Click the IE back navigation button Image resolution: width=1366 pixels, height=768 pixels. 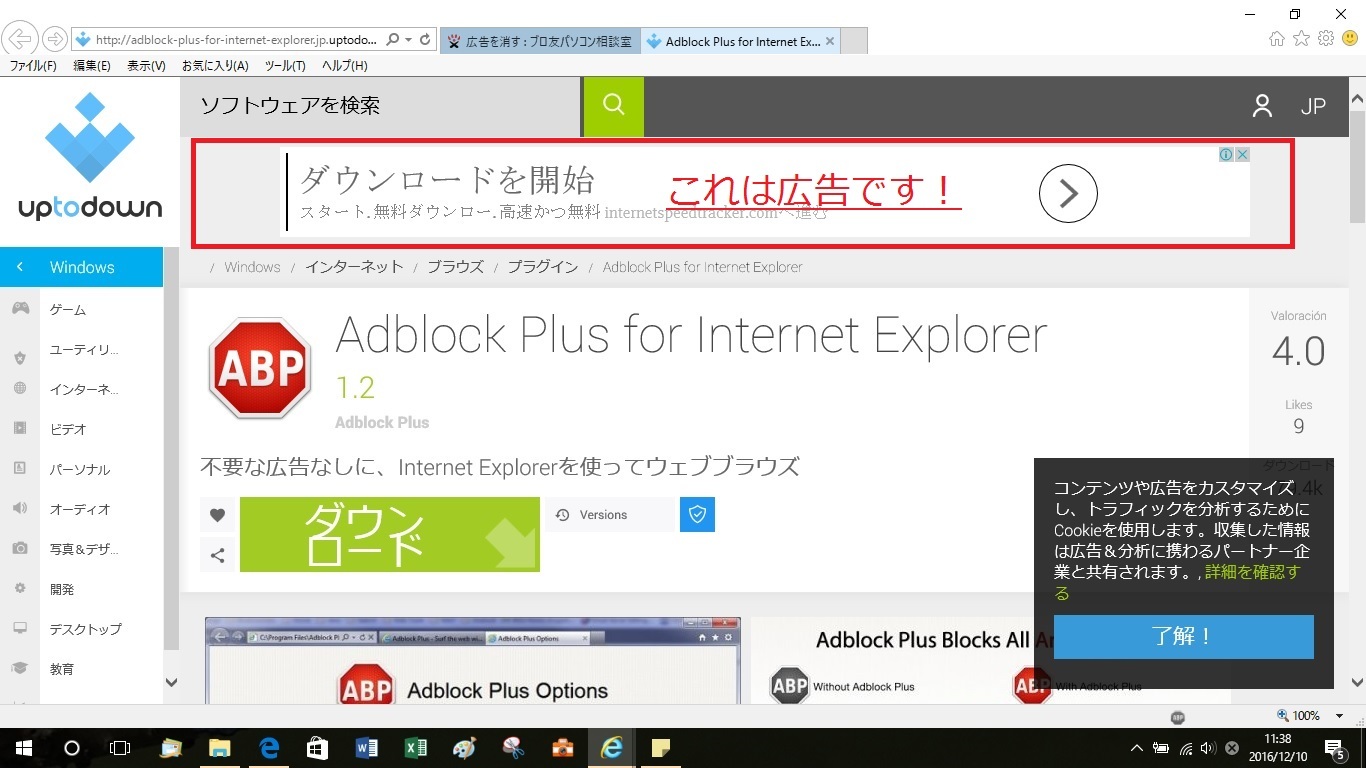click(21, 40)
